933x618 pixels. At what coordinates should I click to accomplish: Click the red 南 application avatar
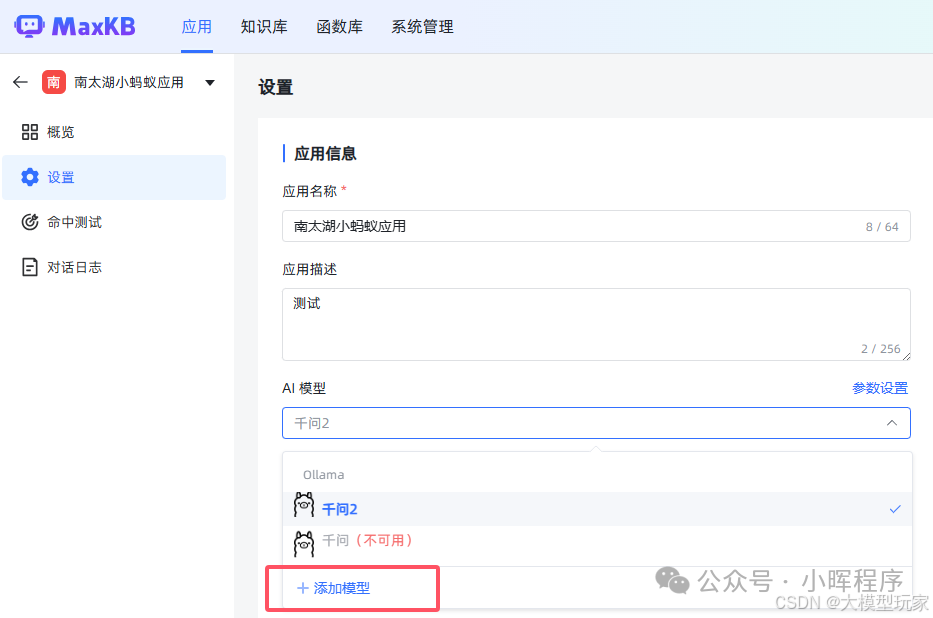pyautogui.click(x=54, y=82)
